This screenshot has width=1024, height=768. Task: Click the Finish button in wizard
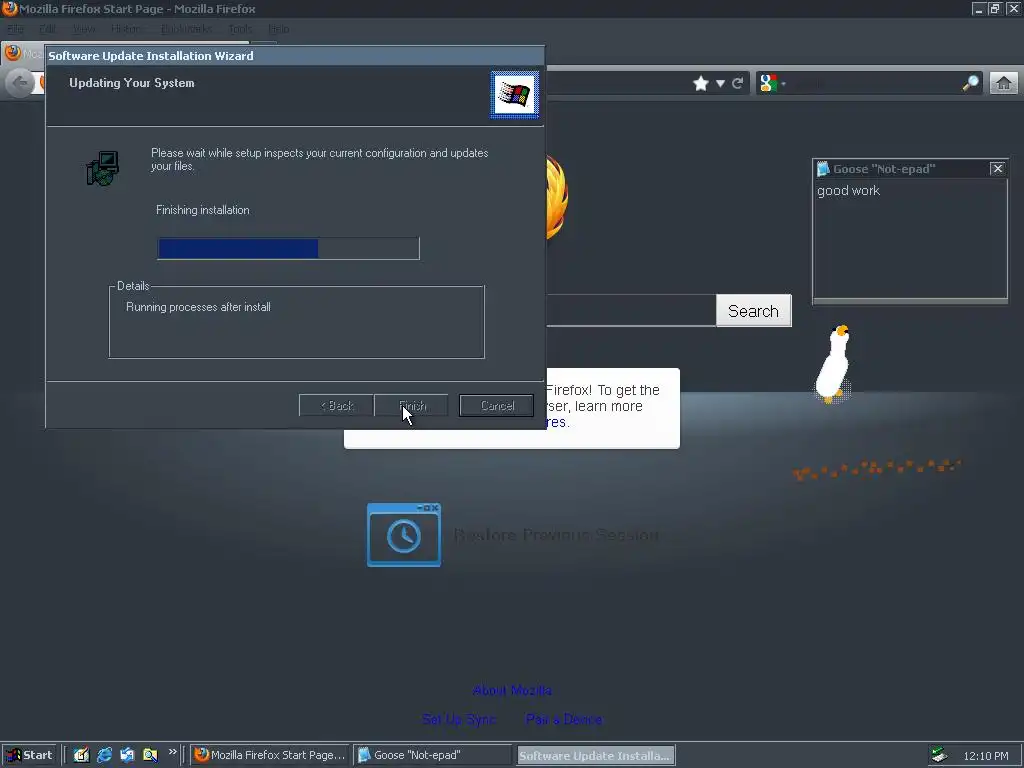point(411,406)
